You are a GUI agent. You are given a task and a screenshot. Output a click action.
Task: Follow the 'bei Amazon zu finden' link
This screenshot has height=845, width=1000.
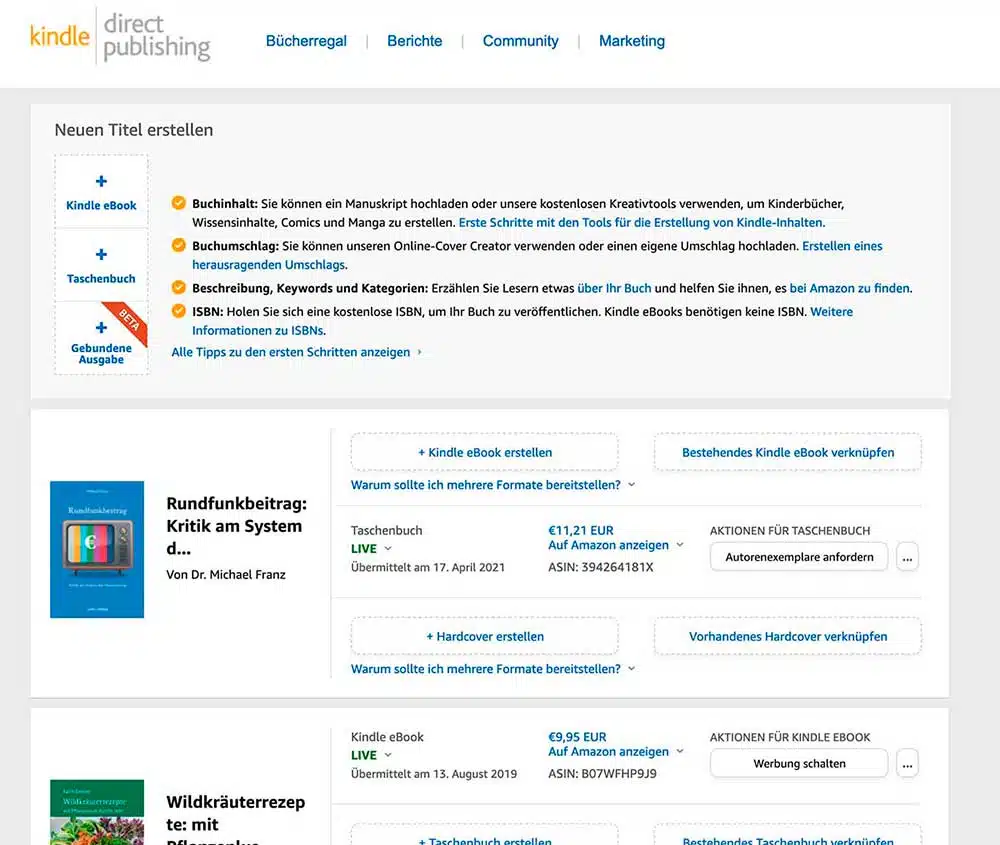(849, 288)
